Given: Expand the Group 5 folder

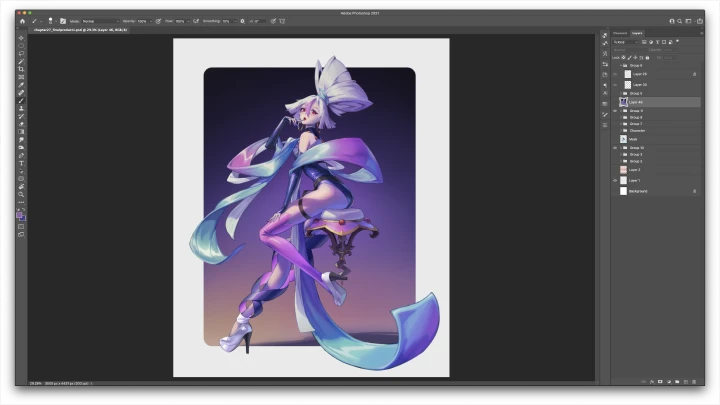Looking at the screenshot, I should 622,93.
